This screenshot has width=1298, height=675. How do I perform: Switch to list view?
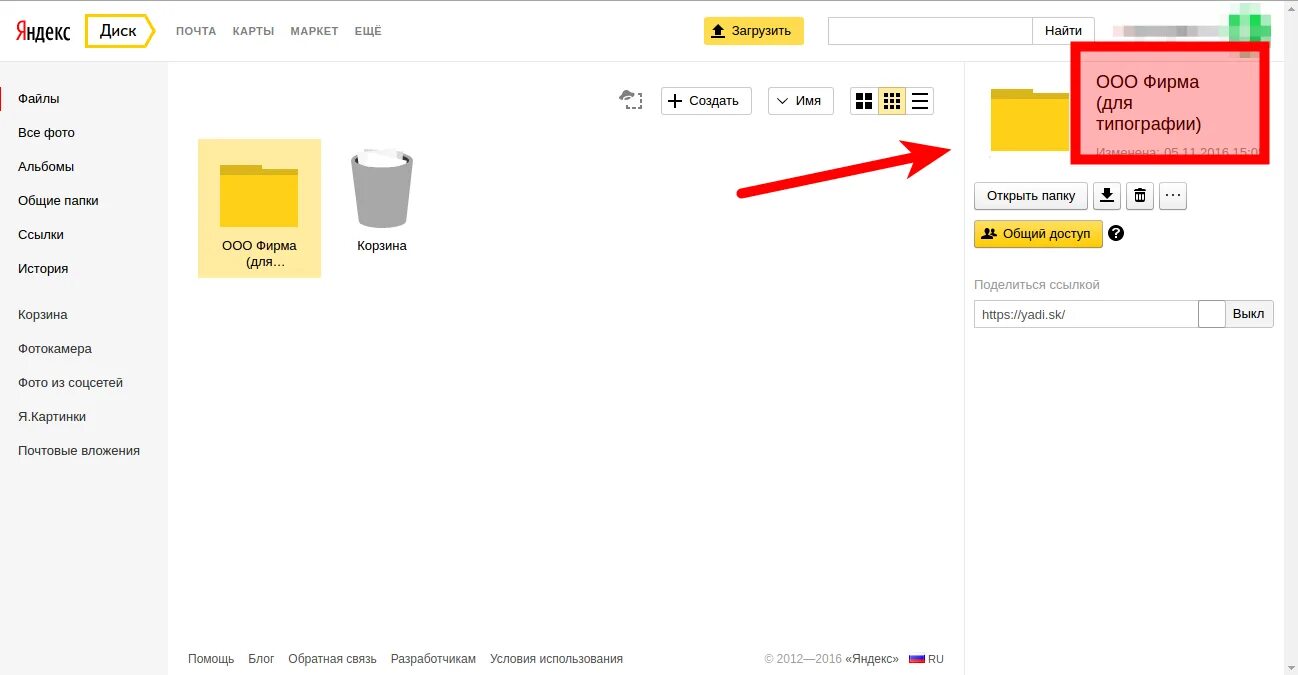920,101
